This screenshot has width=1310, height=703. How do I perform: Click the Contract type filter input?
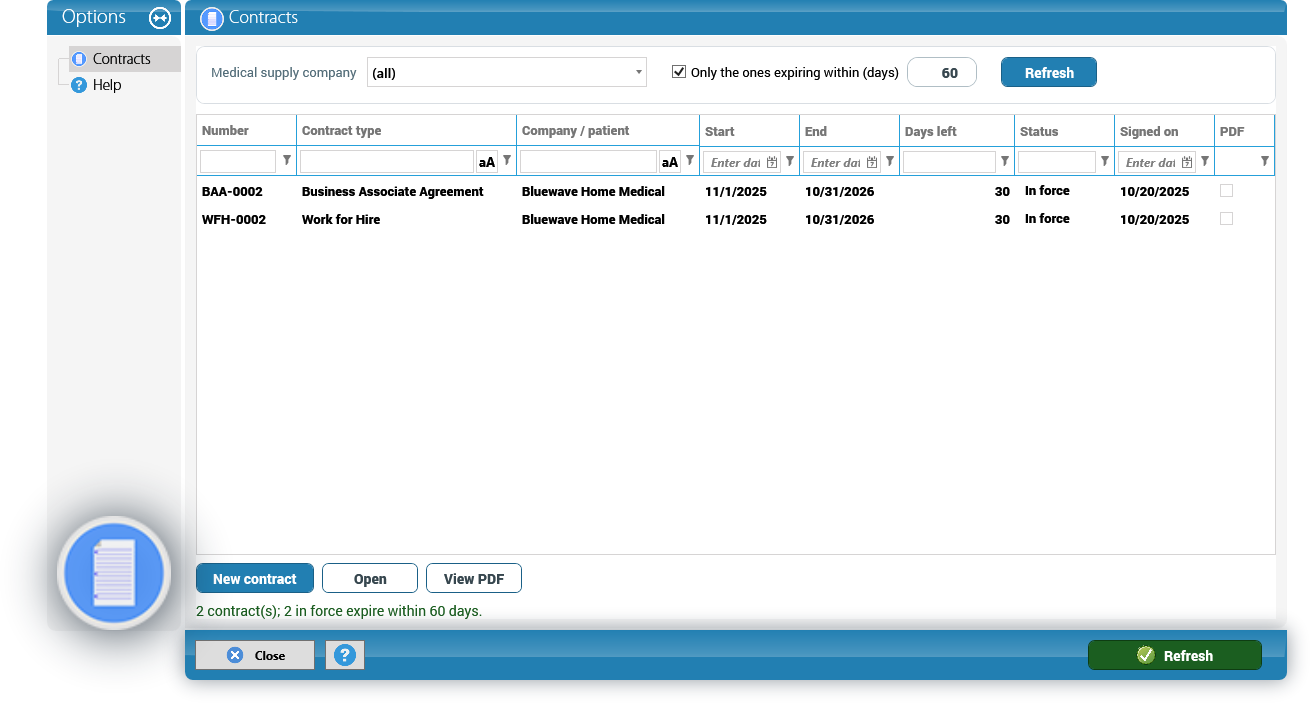387,162
